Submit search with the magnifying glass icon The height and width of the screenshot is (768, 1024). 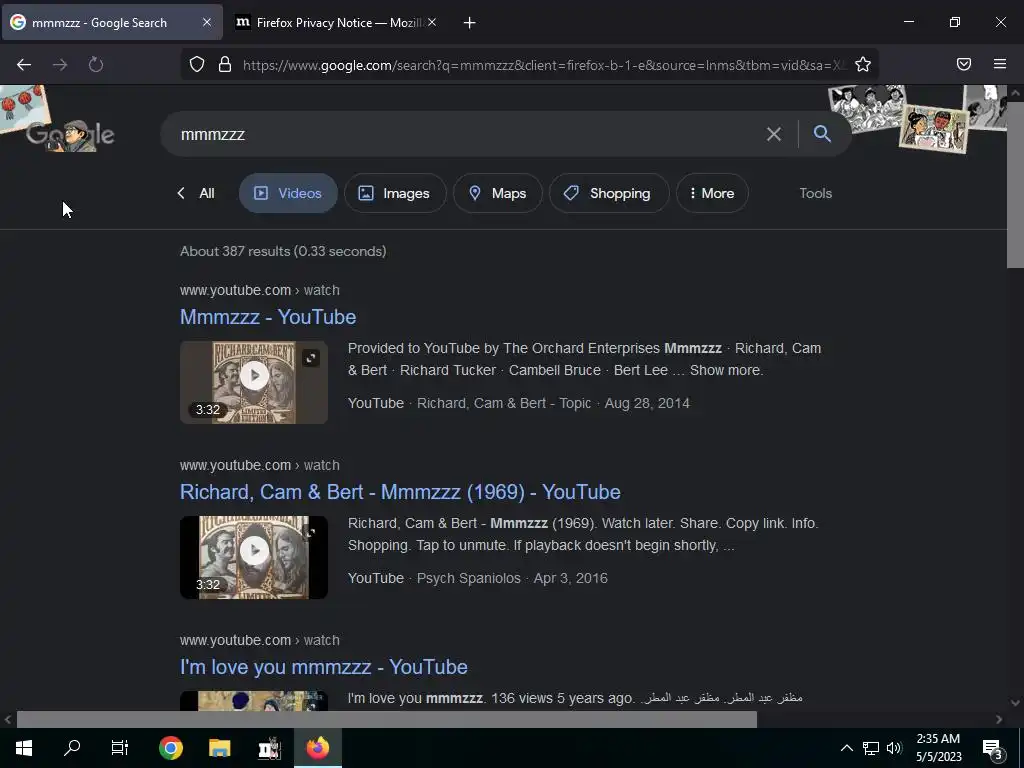(822, 134)
